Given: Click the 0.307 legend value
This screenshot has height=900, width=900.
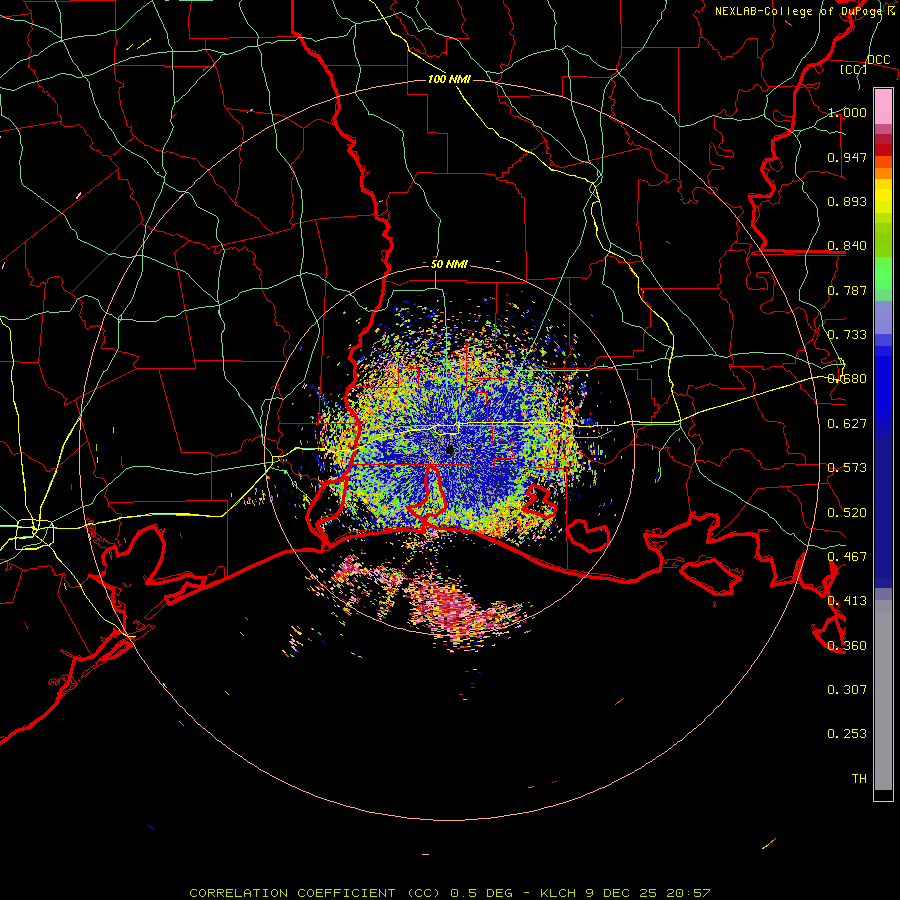Looking at the screenshot, I should (847, 690).
